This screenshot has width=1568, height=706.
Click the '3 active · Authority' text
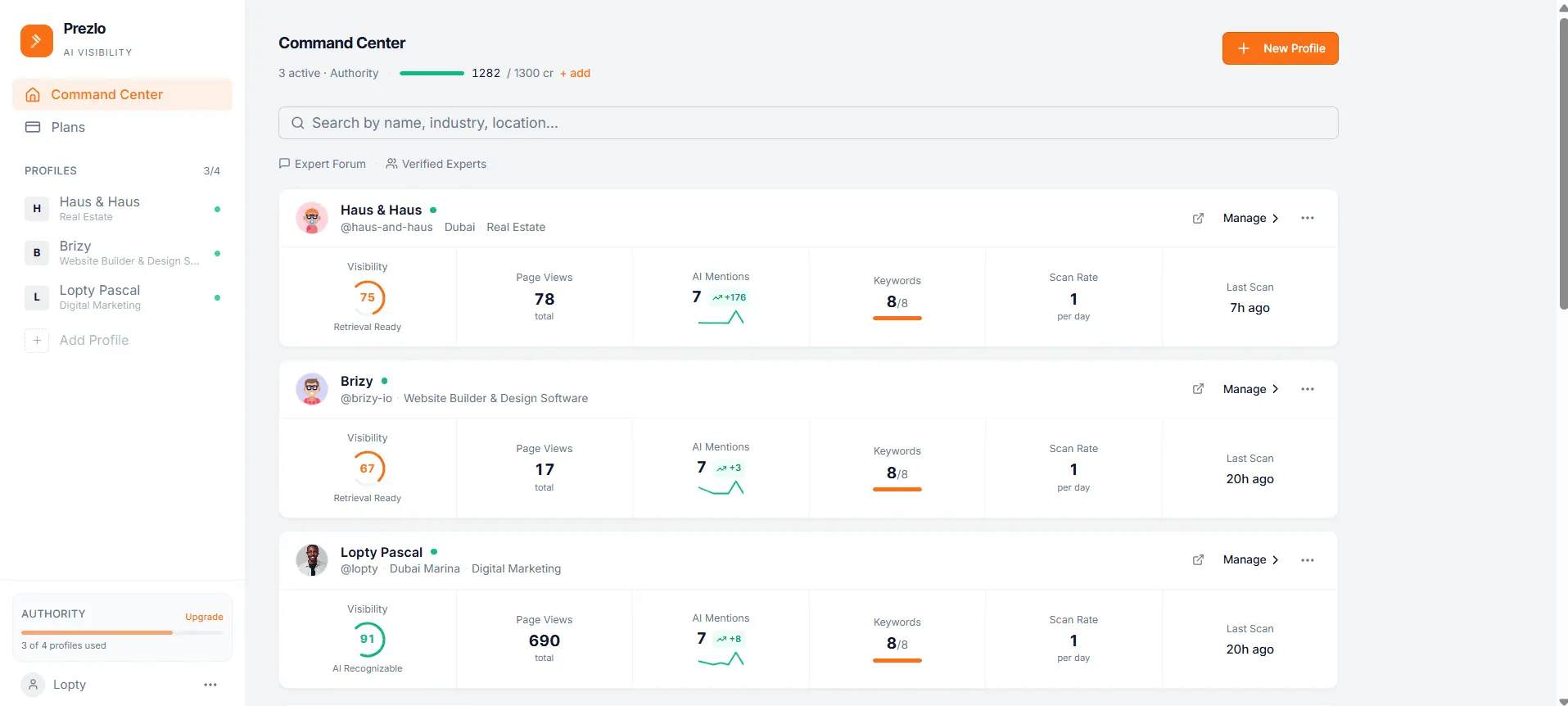coord(328,73)
